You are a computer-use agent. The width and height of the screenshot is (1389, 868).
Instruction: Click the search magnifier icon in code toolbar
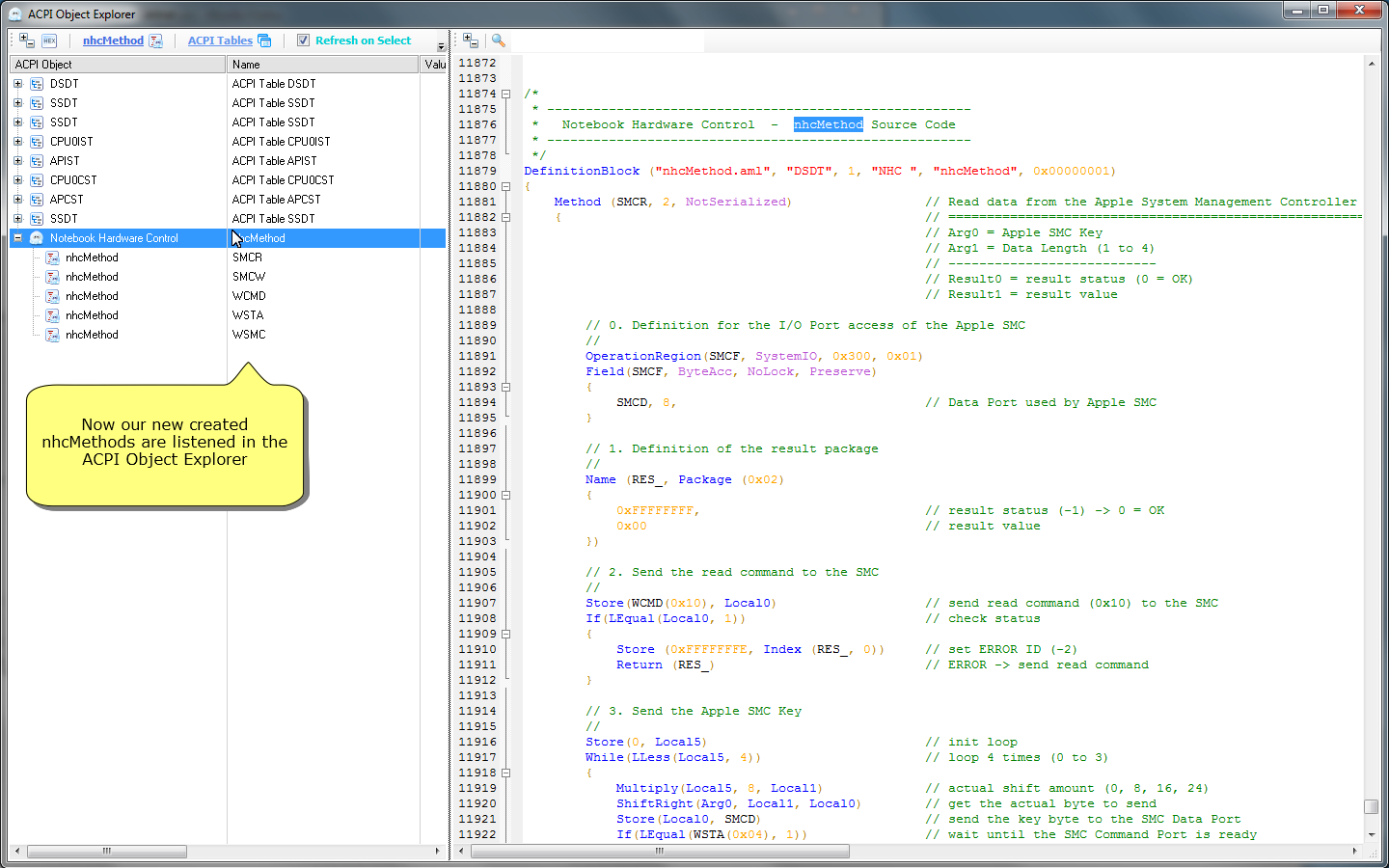pyautogui.click(x=498, y=41)
